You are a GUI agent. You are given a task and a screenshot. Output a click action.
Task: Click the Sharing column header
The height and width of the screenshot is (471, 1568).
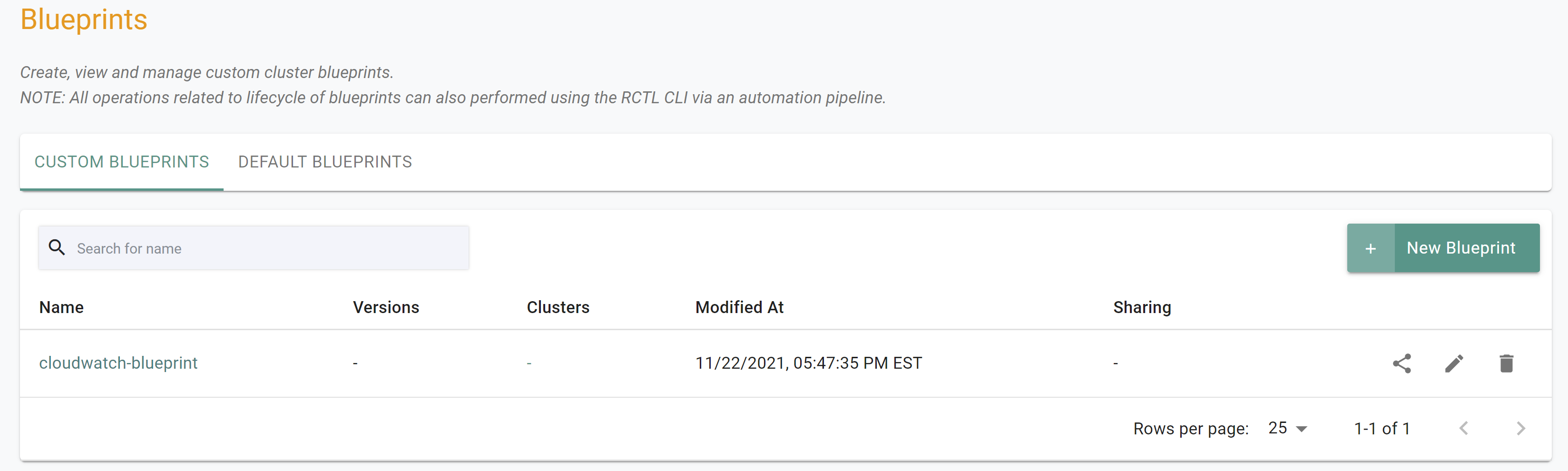point(1141,307)
